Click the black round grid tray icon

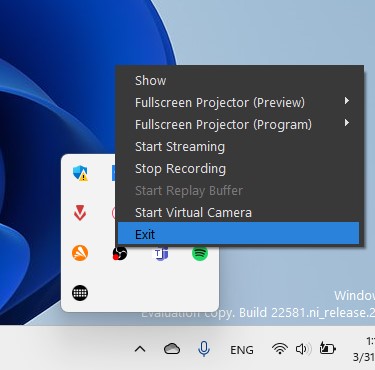(x=80, y=293)
